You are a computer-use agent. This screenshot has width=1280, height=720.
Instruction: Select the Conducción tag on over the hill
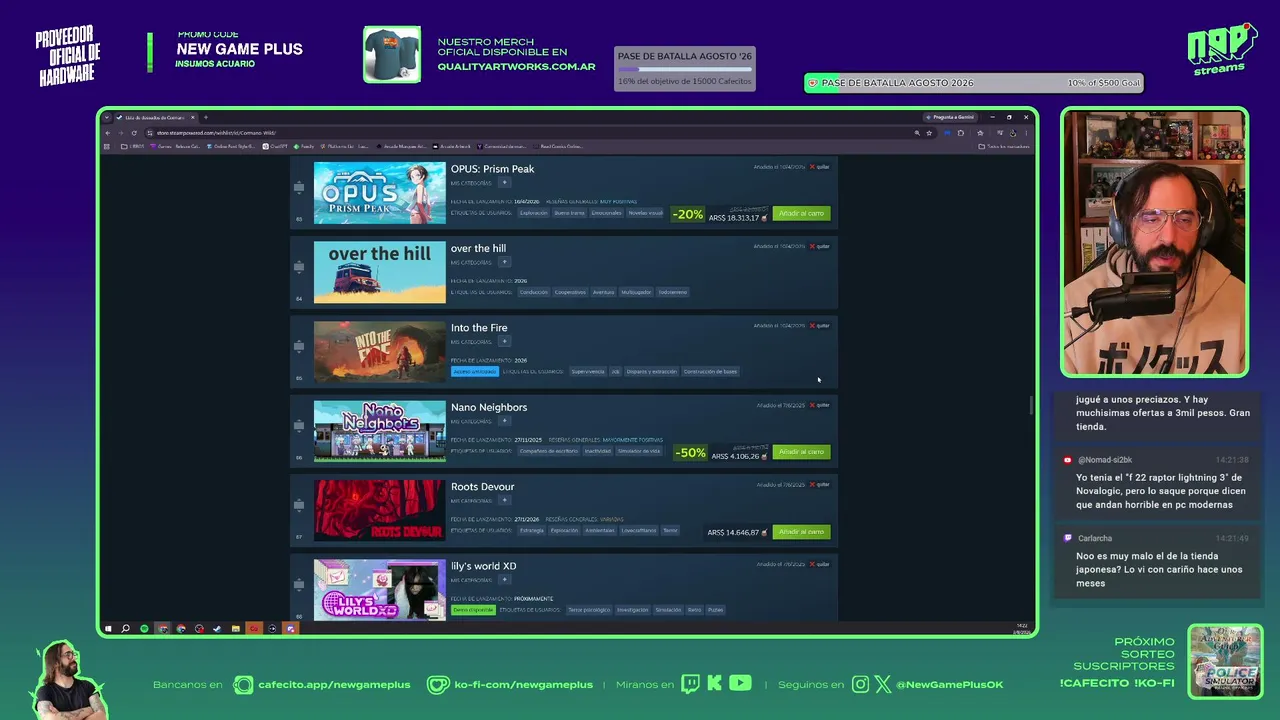(533, 292)
